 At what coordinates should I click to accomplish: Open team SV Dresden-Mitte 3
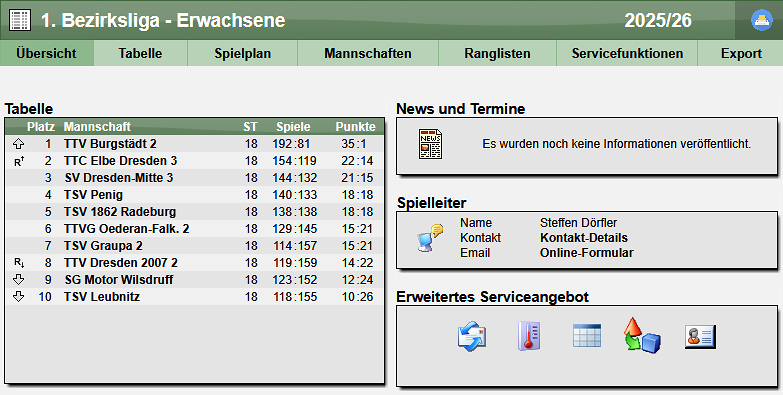pyautogui.click(x=119, y=178)
